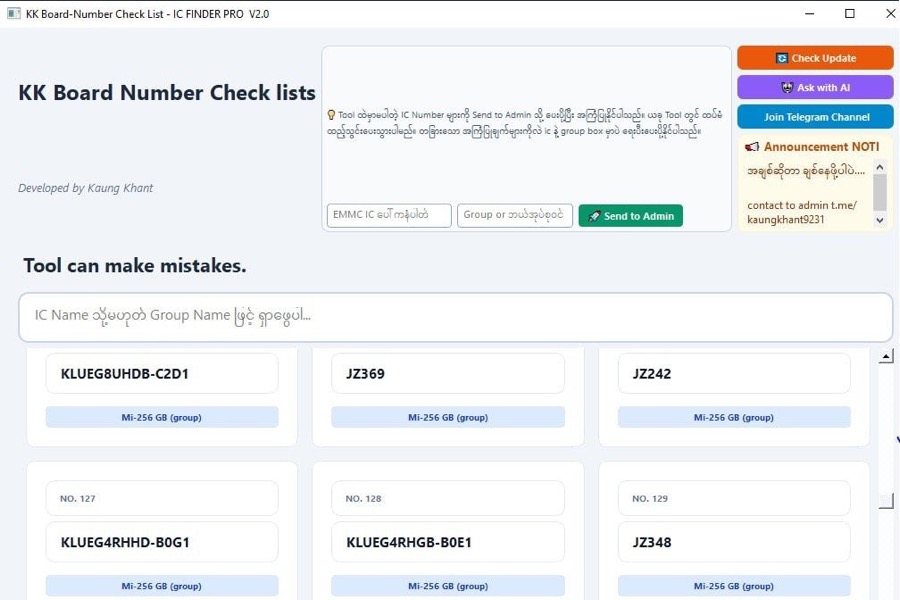Minimize the IC FINDER PRO window
The width and height of the screenshot is (900, 600).
pyautogui.click(x=810, y=13)
